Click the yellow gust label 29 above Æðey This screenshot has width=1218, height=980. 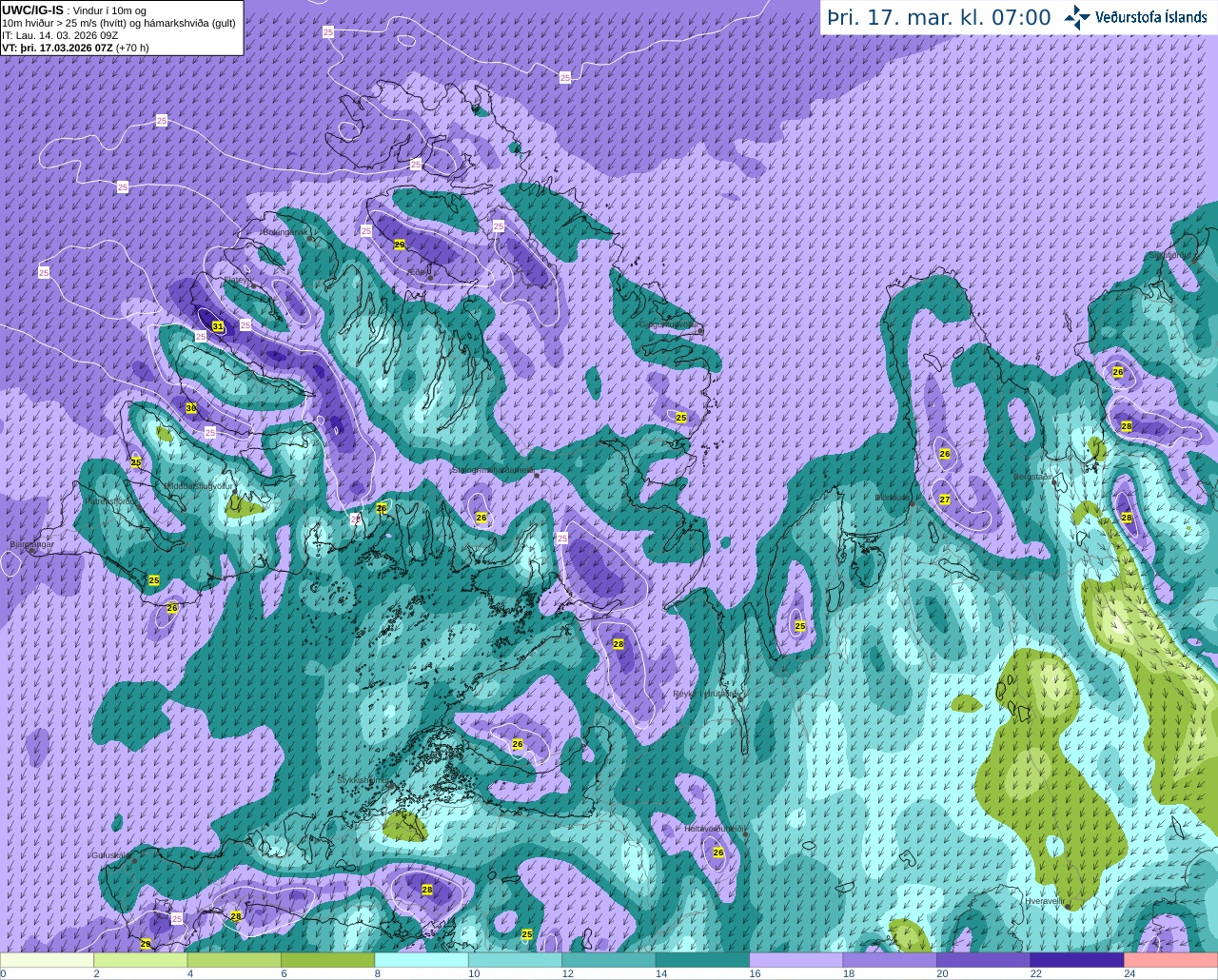[x=399, y=245]
